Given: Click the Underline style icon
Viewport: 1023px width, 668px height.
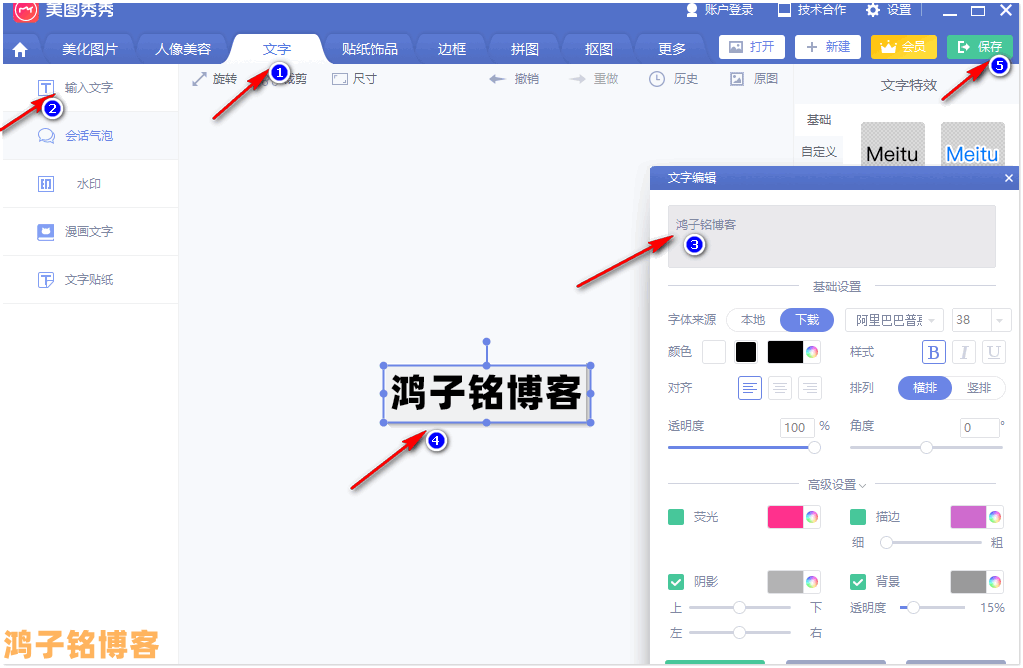Looking at the screenshot, I should pyautogui.click(x=994, y=352).
